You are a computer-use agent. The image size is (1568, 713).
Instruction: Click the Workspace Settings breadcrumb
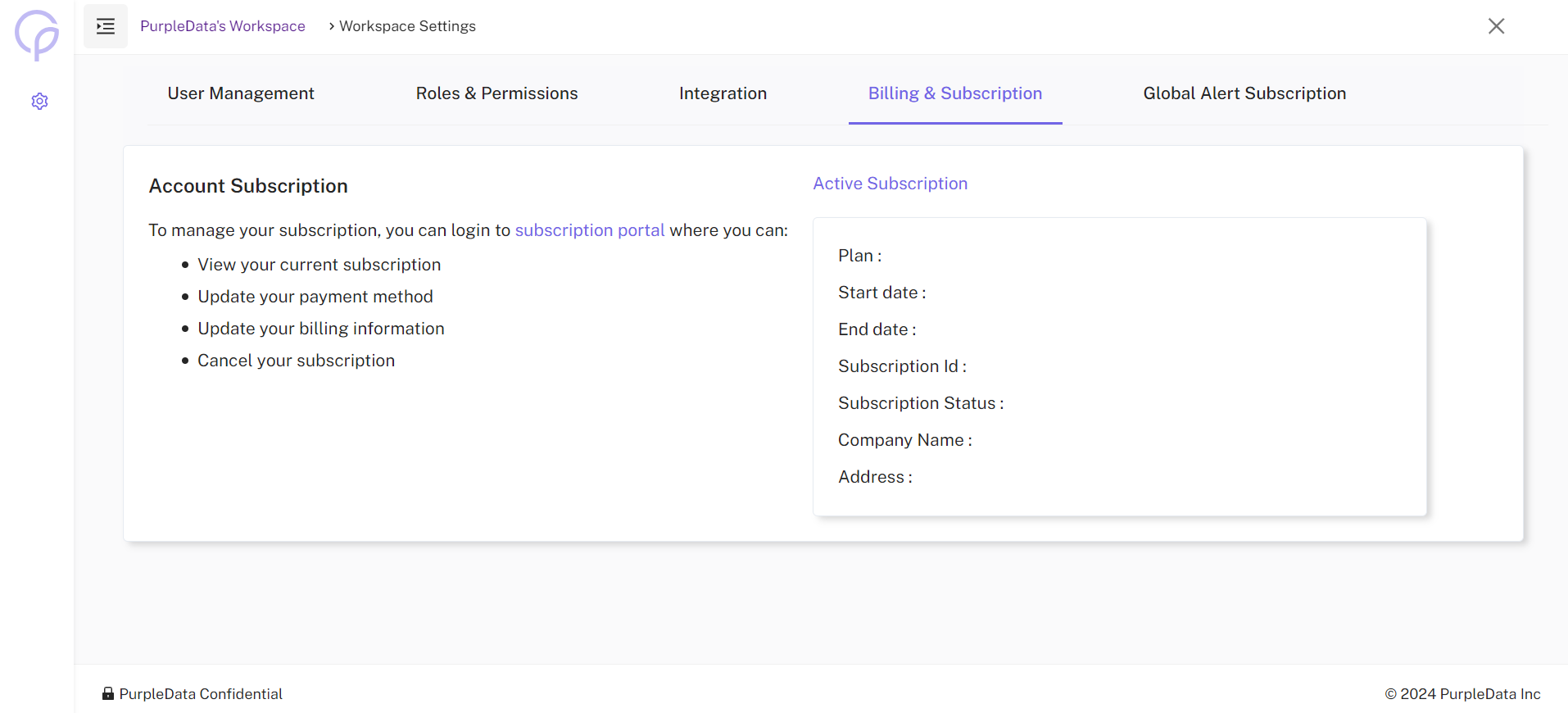[407, 26]
